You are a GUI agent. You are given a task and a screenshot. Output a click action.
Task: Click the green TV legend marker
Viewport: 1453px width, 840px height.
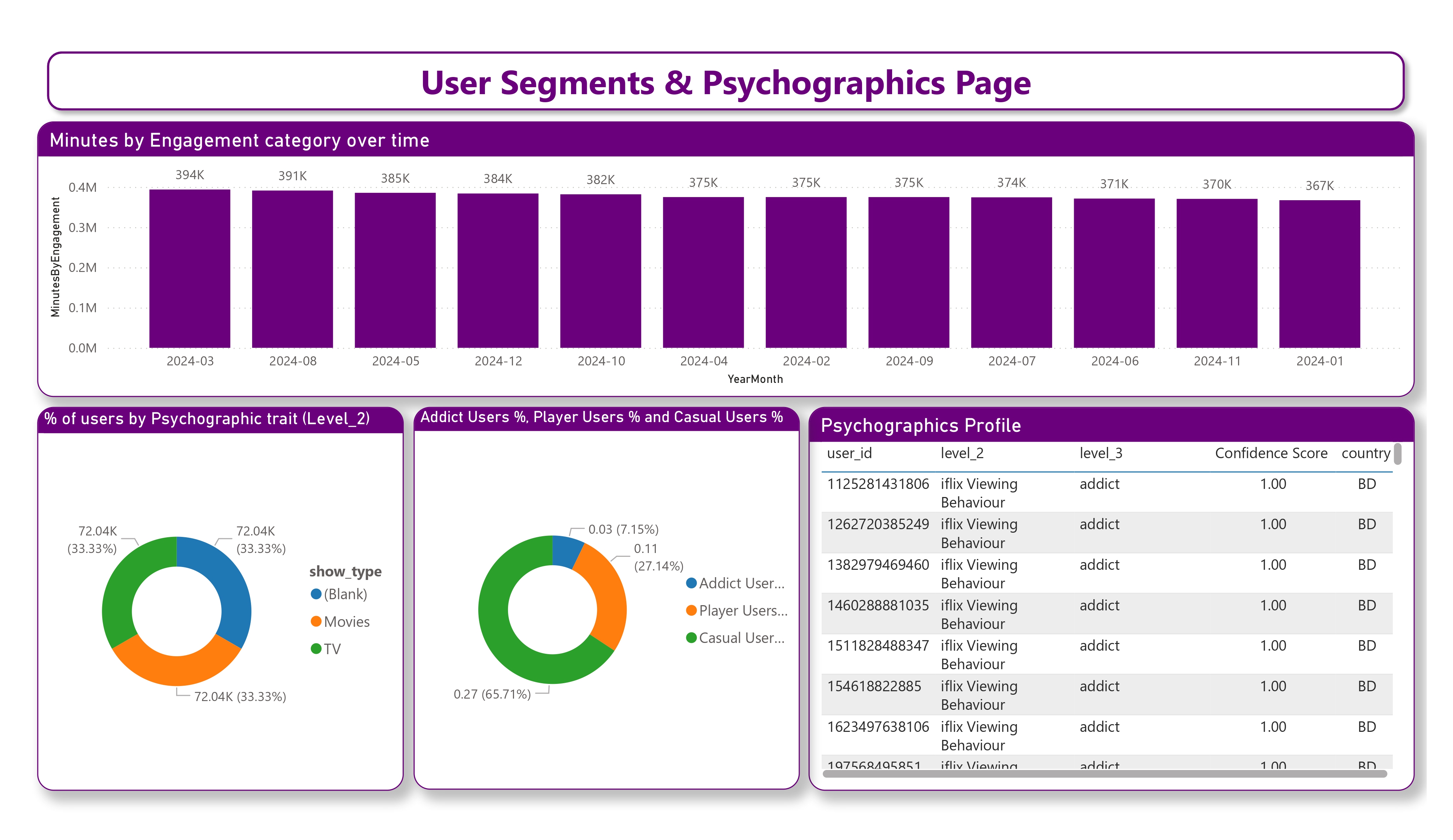pyautogui.click(x=316, y=649)
